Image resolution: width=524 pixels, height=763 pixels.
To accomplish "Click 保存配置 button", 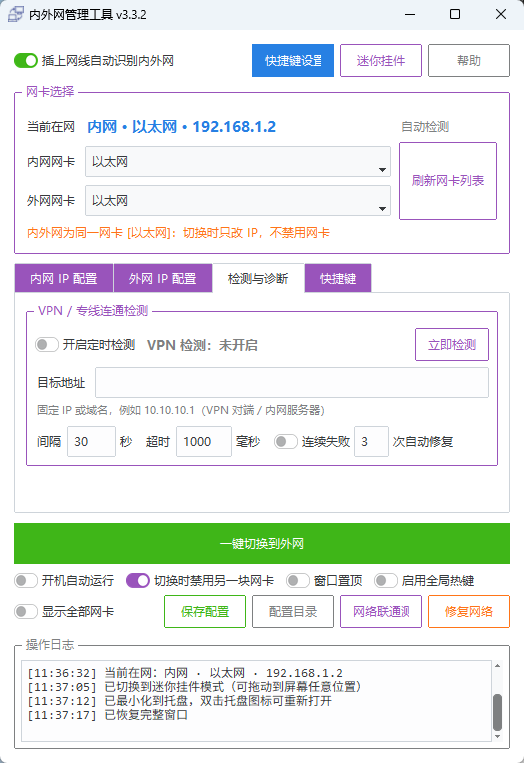I will [205, 612].
